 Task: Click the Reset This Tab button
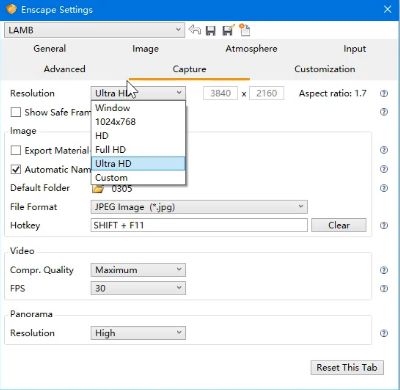tap(347, 368)
